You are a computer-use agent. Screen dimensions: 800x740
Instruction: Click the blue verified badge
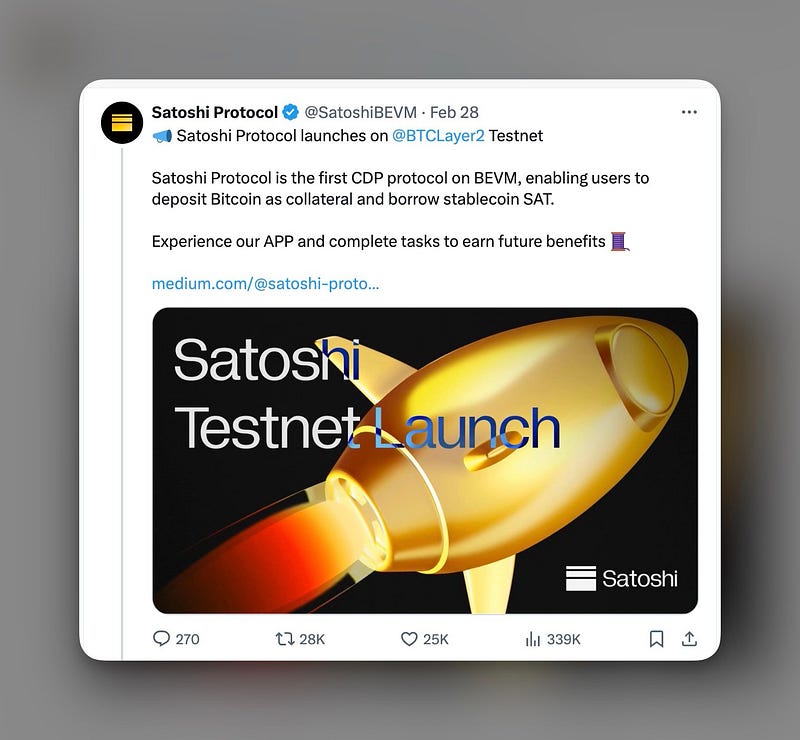pos(291,112)
